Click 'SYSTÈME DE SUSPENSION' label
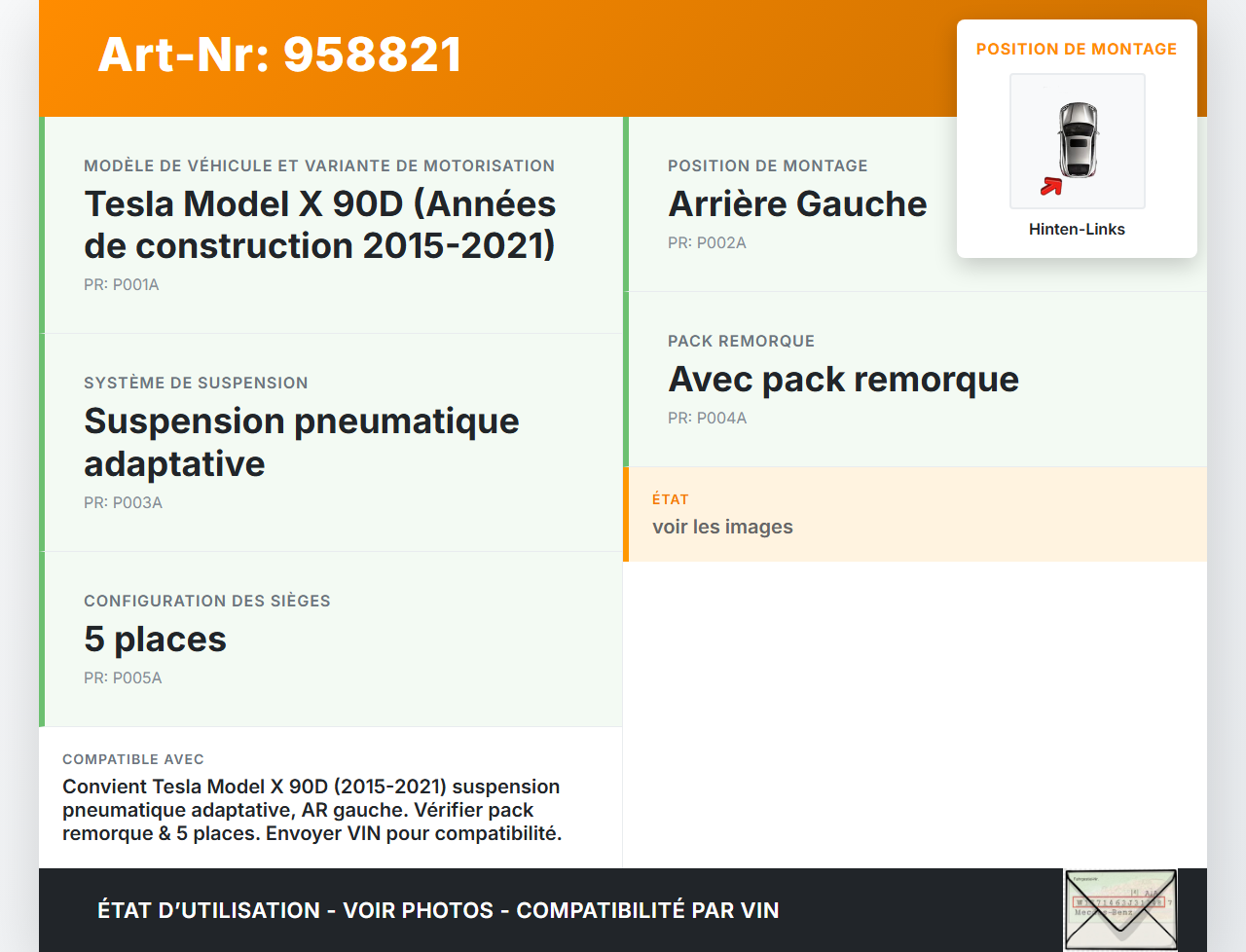This screenshot has height=952, width=1246. pyautogui.click(x=196, y=383)
